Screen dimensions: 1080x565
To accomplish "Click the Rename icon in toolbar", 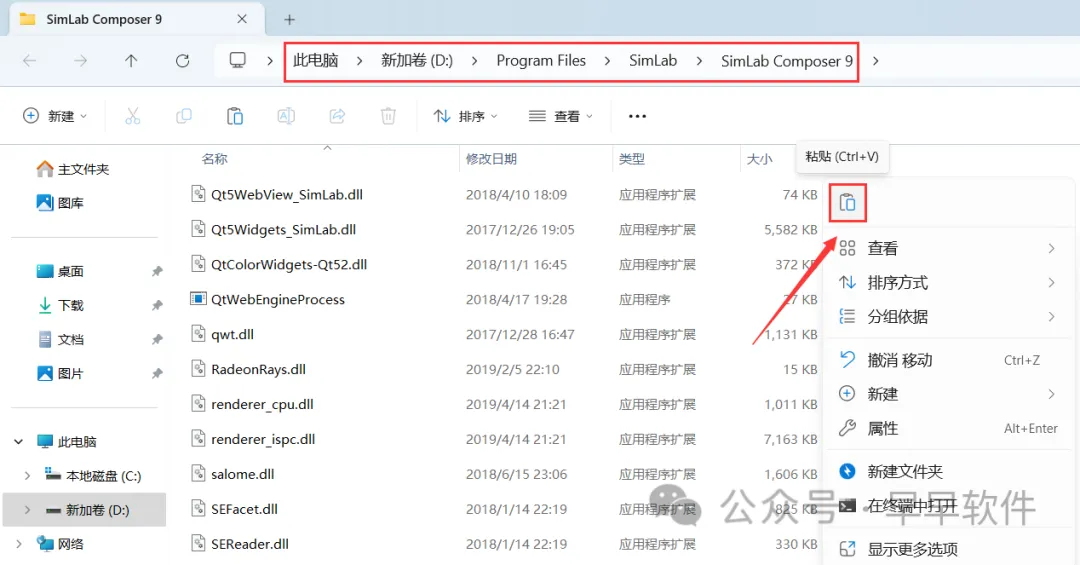I will (286, 116).
